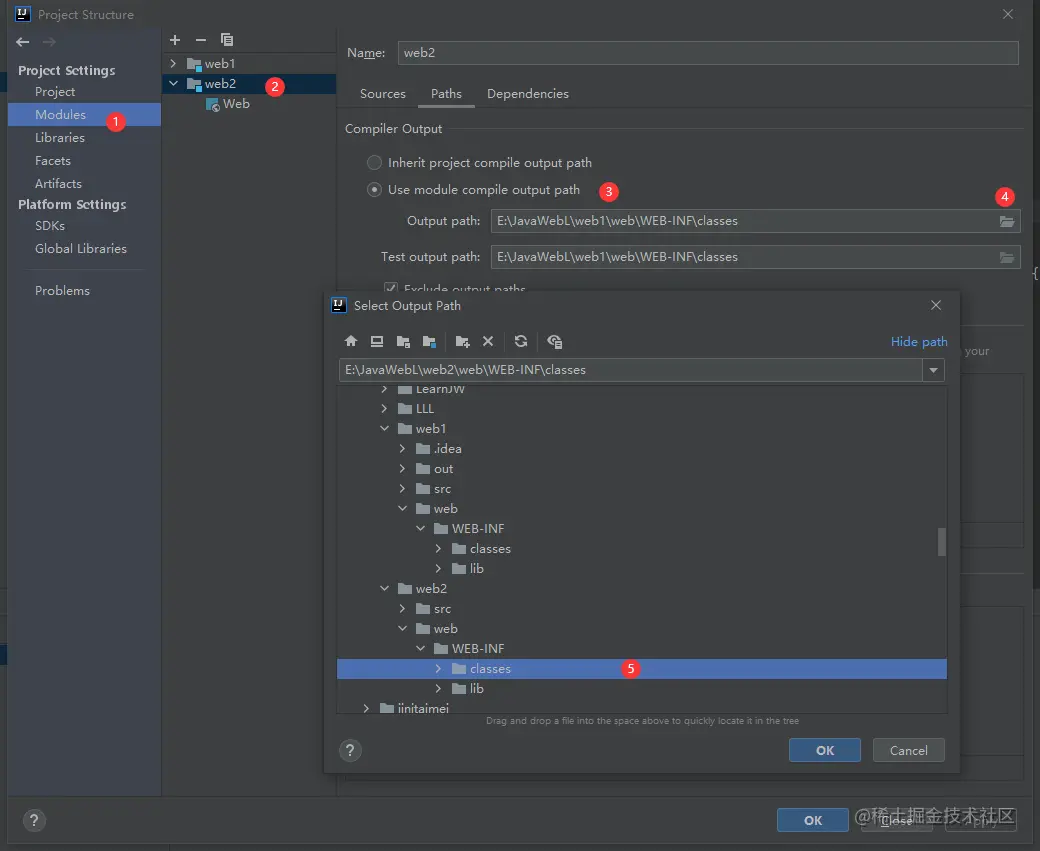Switch to the Sources tab
The height and width of the screenshot is (851, 1040).
tap(383, 94)
